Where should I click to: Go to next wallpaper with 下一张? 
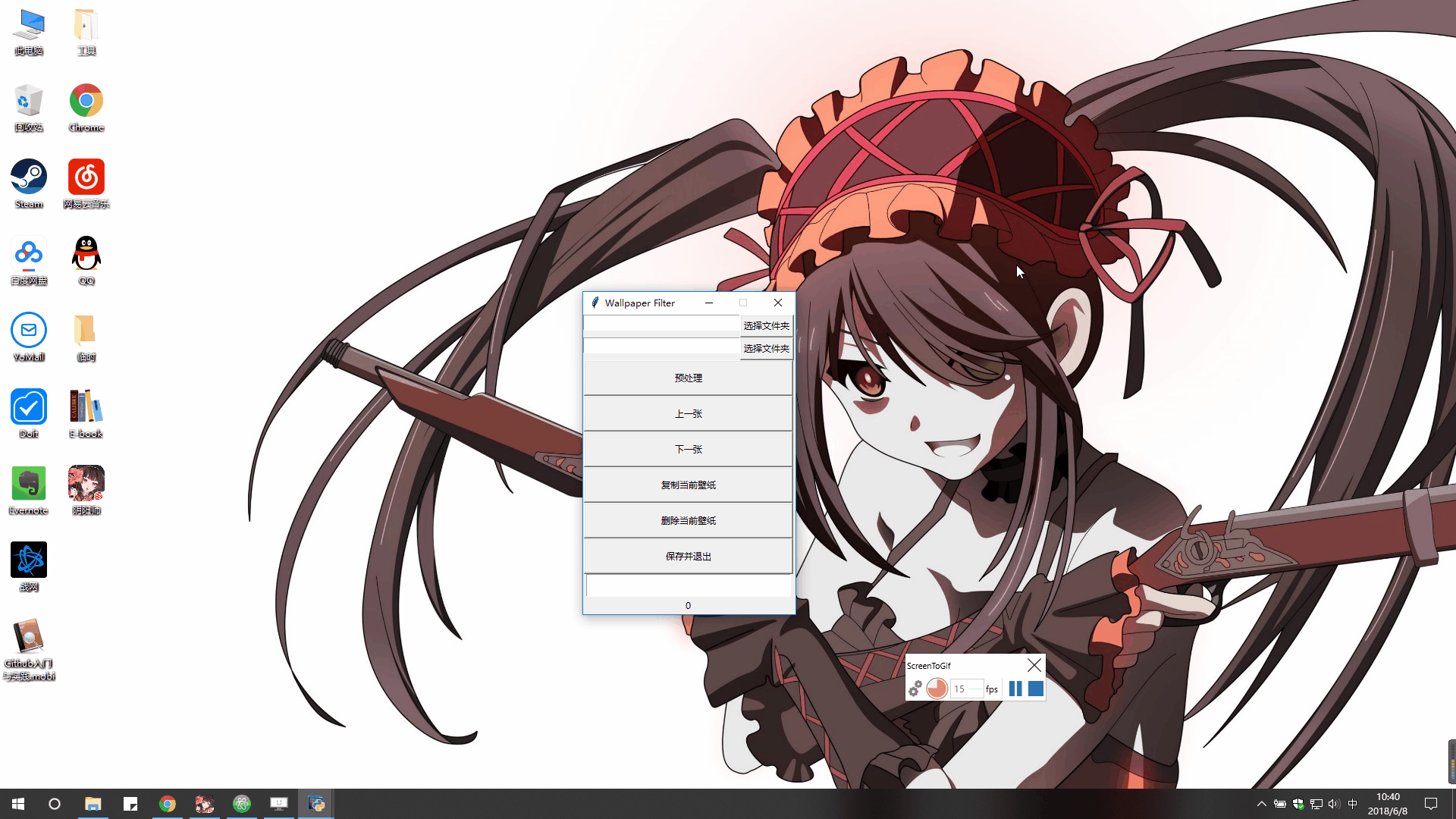[688, 450]
